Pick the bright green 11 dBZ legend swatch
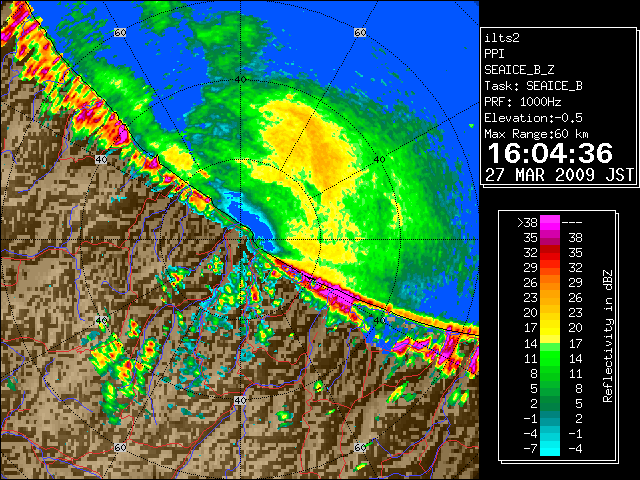This screenshot has width=640, height=480. (549, 358)
